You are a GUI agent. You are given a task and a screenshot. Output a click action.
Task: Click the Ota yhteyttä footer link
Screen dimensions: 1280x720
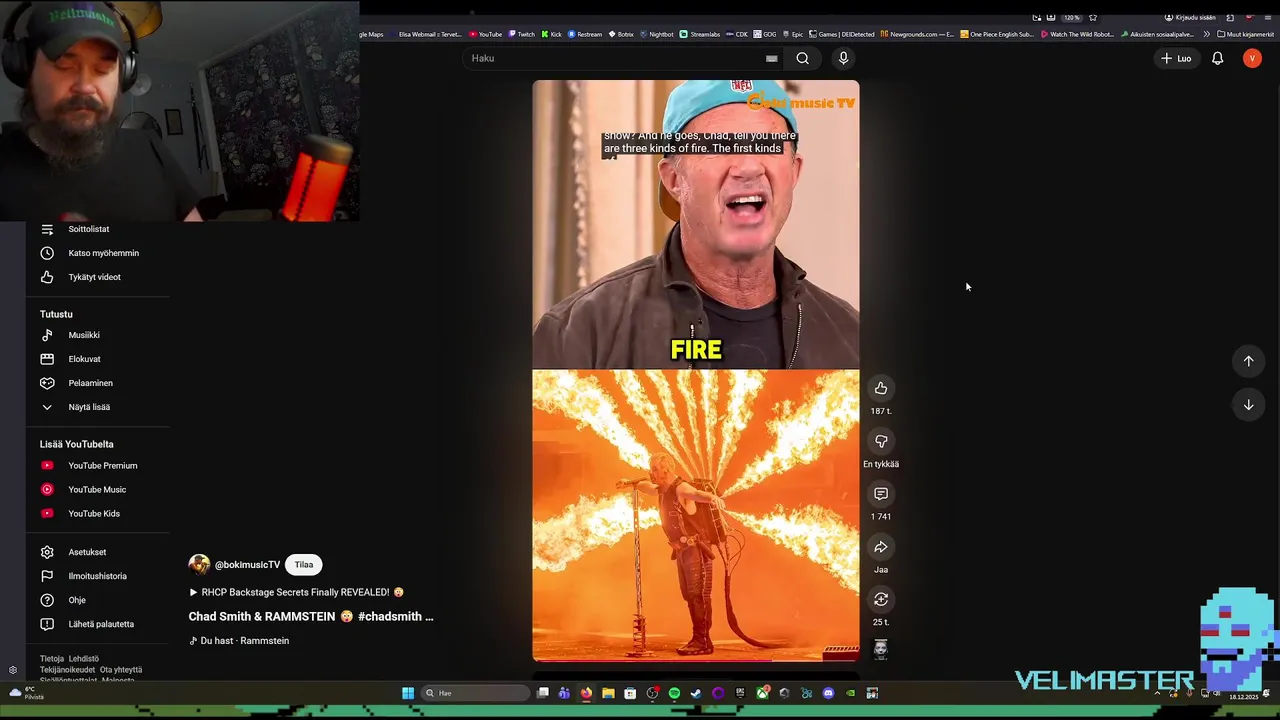pos(121,670)
